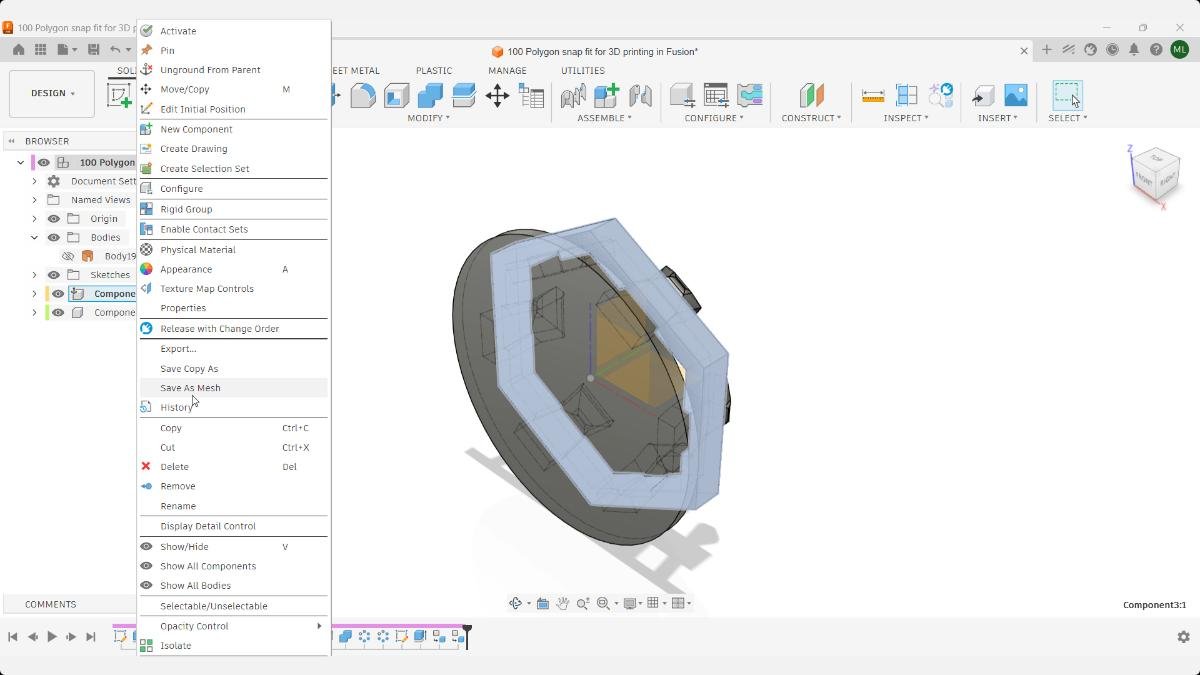Toggle eye of the highlighted Component row
The height and width of the screenshot is (675, 1200).
pos(58,293)
